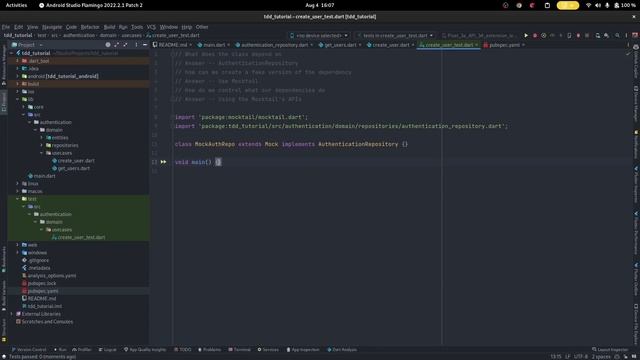Open the device selector dropdown

pyautogui.click(x=319, y=36)
